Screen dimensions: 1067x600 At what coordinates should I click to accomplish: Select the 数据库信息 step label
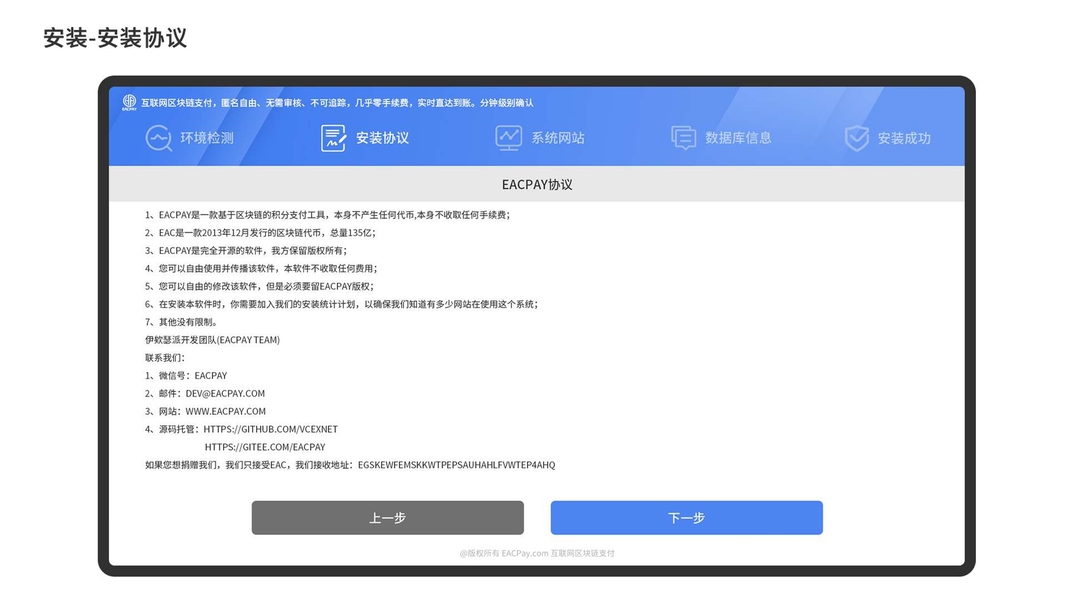[x=738, y=138]
